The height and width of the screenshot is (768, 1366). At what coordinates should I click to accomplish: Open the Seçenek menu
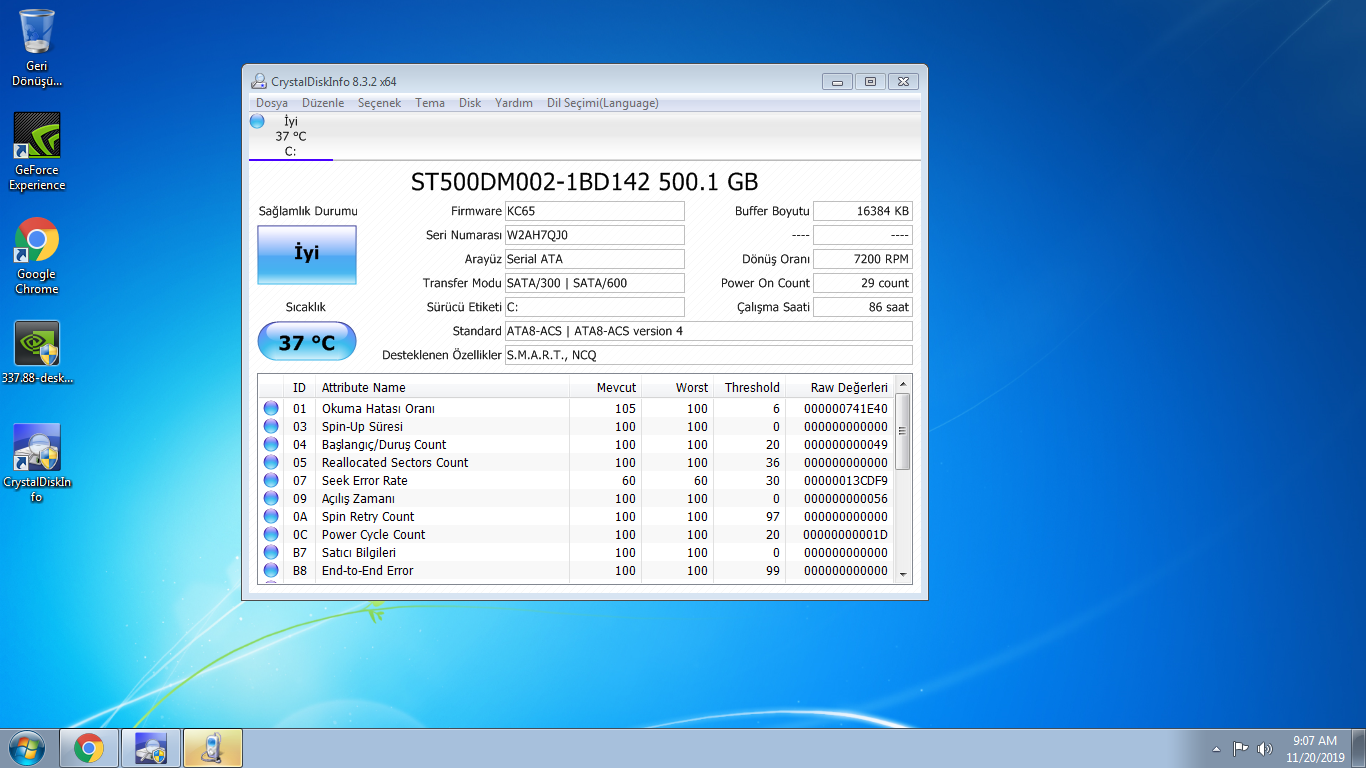(379, 103)
